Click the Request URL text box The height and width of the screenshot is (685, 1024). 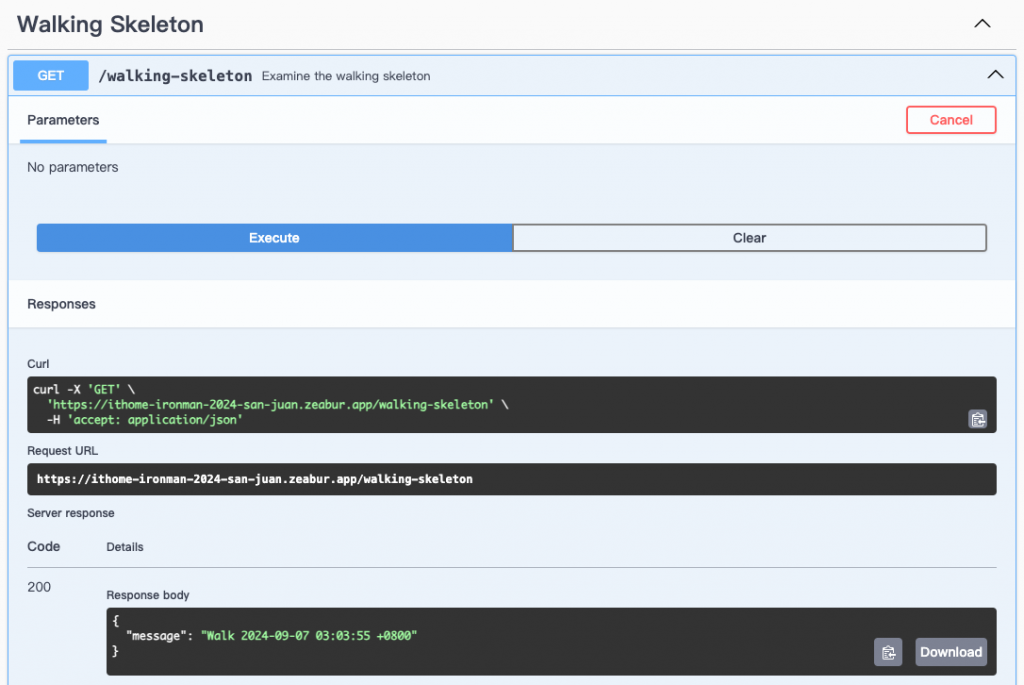[511, 479]
